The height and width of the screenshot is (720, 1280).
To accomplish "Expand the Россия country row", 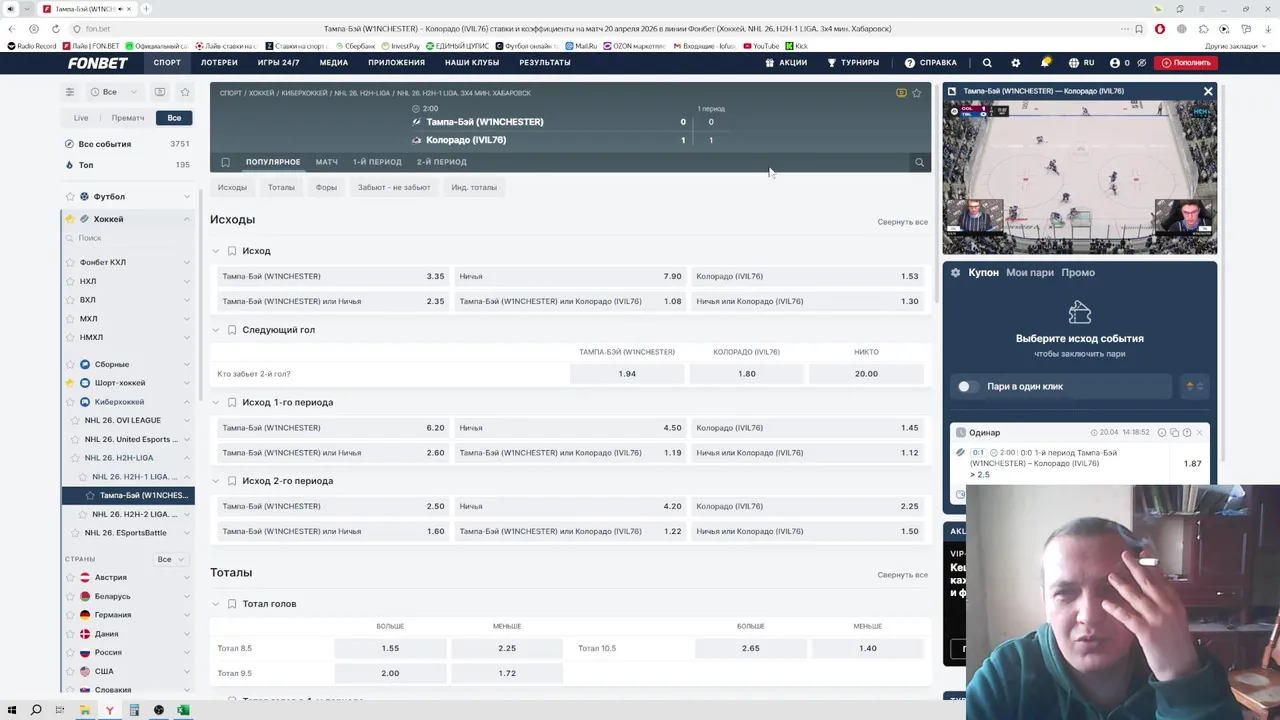I will pyautogui.click(x=186, y=652).
